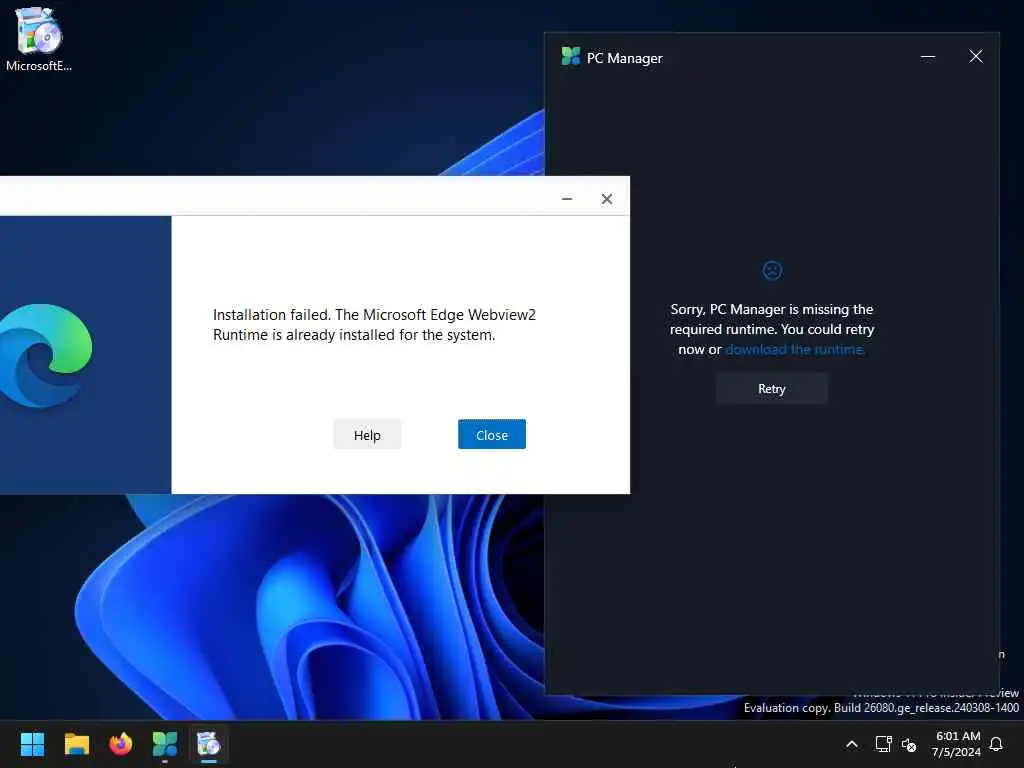Image resolution: width=1024 pixels, height=768 pixels.
Task: Click Help in installer dialog
Action: coord(367,435)
